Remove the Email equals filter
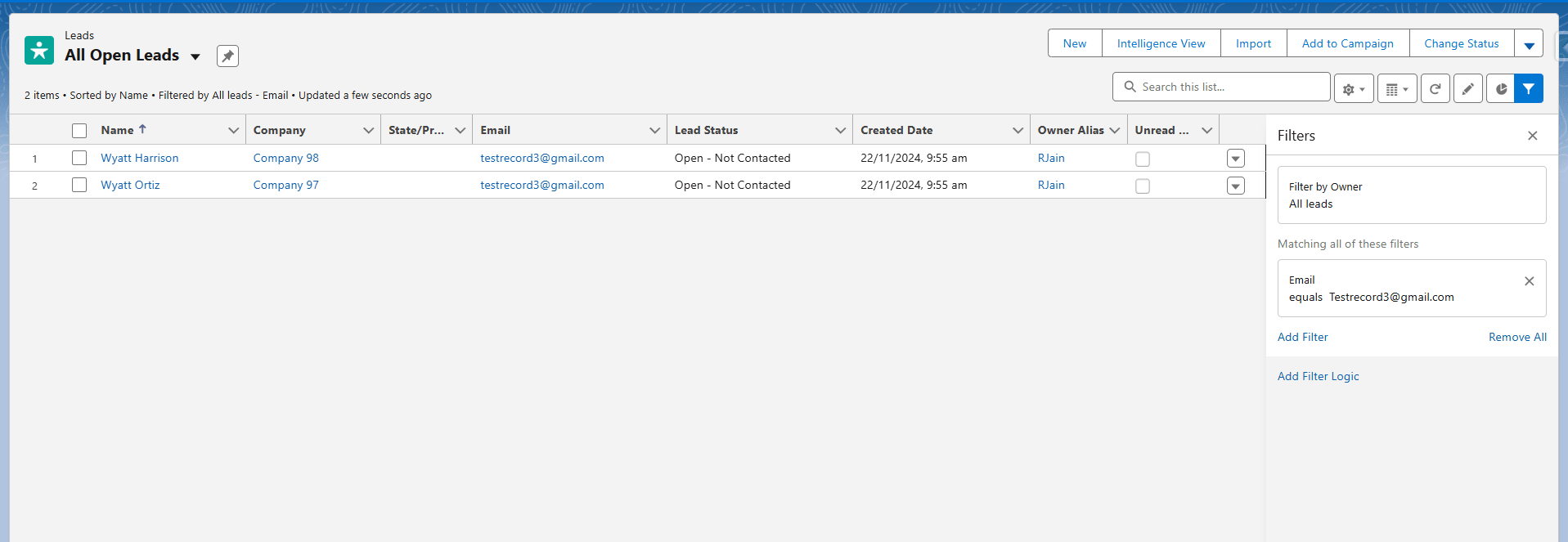The height and width of the screenshot is (542, 1568). click(x=1529, y=281)
